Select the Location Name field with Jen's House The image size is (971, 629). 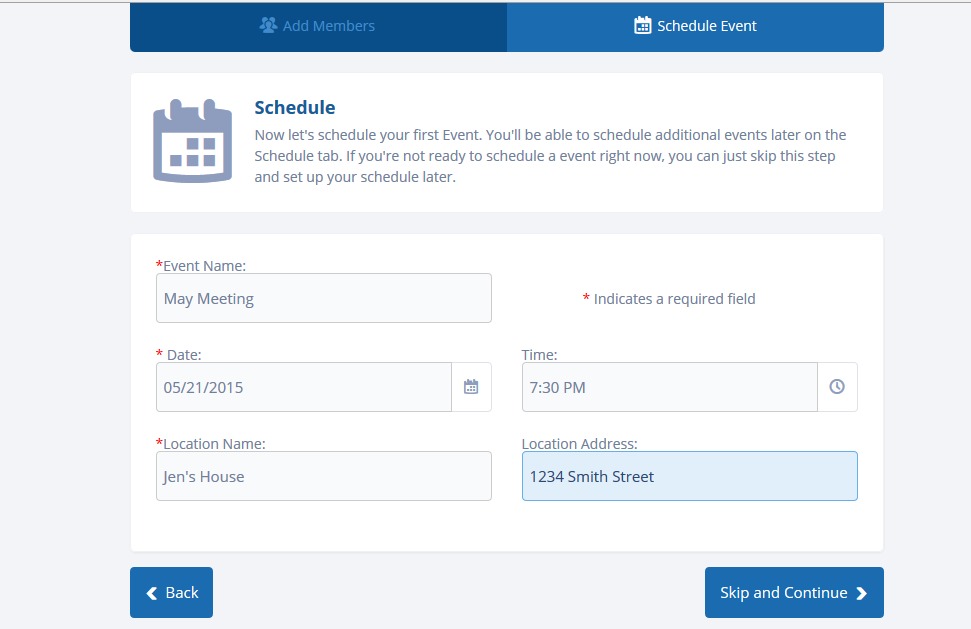click(x=323, y=476)
